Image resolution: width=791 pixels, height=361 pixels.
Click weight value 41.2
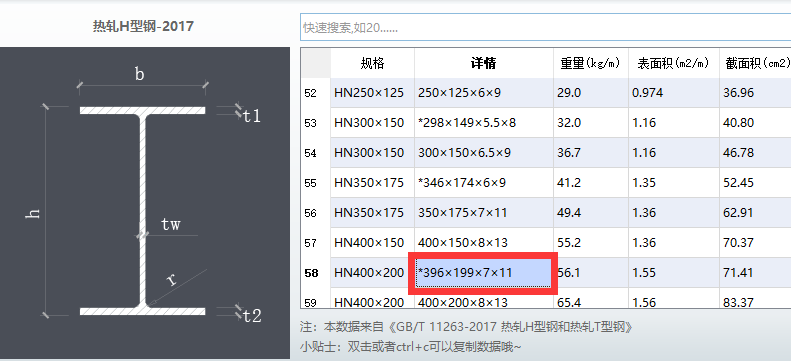pyautogui.click(x=591, y=183)
